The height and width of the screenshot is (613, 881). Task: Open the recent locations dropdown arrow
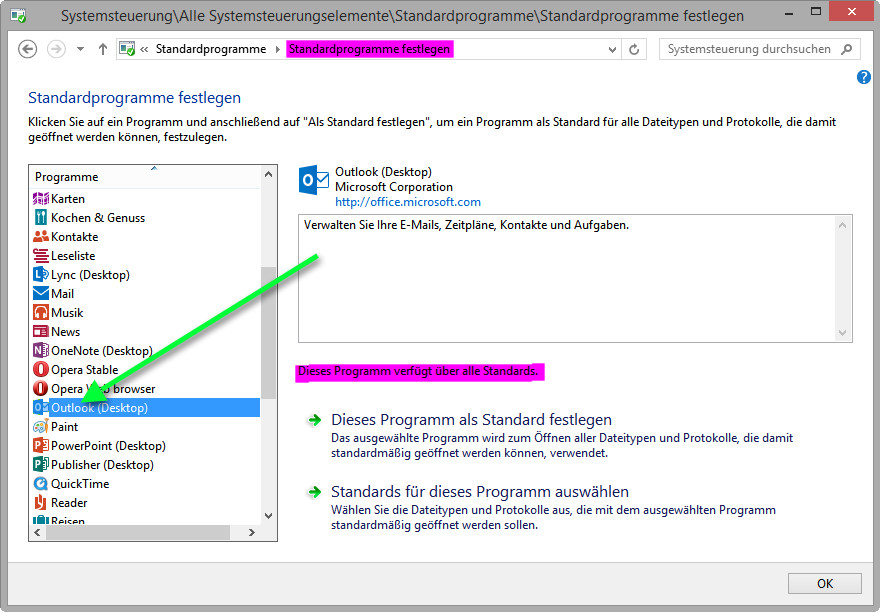click(80, 49)
